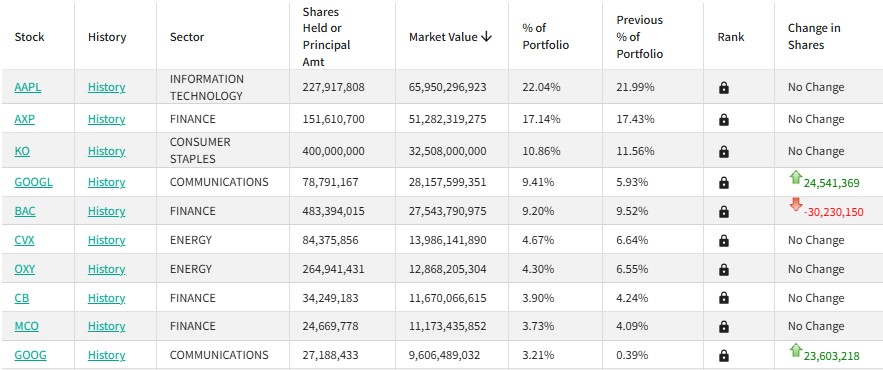Click the lock icon in MCO row

click(724, 327)
